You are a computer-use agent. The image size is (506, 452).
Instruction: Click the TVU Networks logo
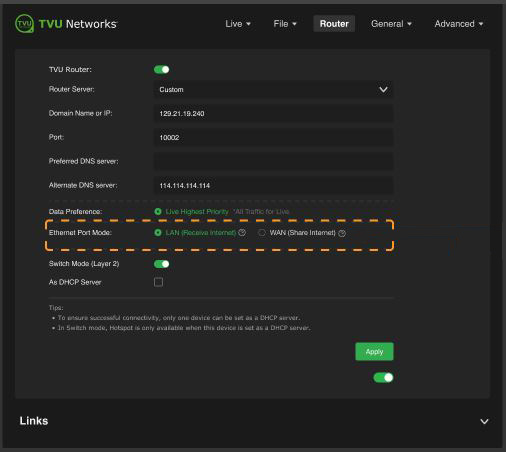click(66, 24)
